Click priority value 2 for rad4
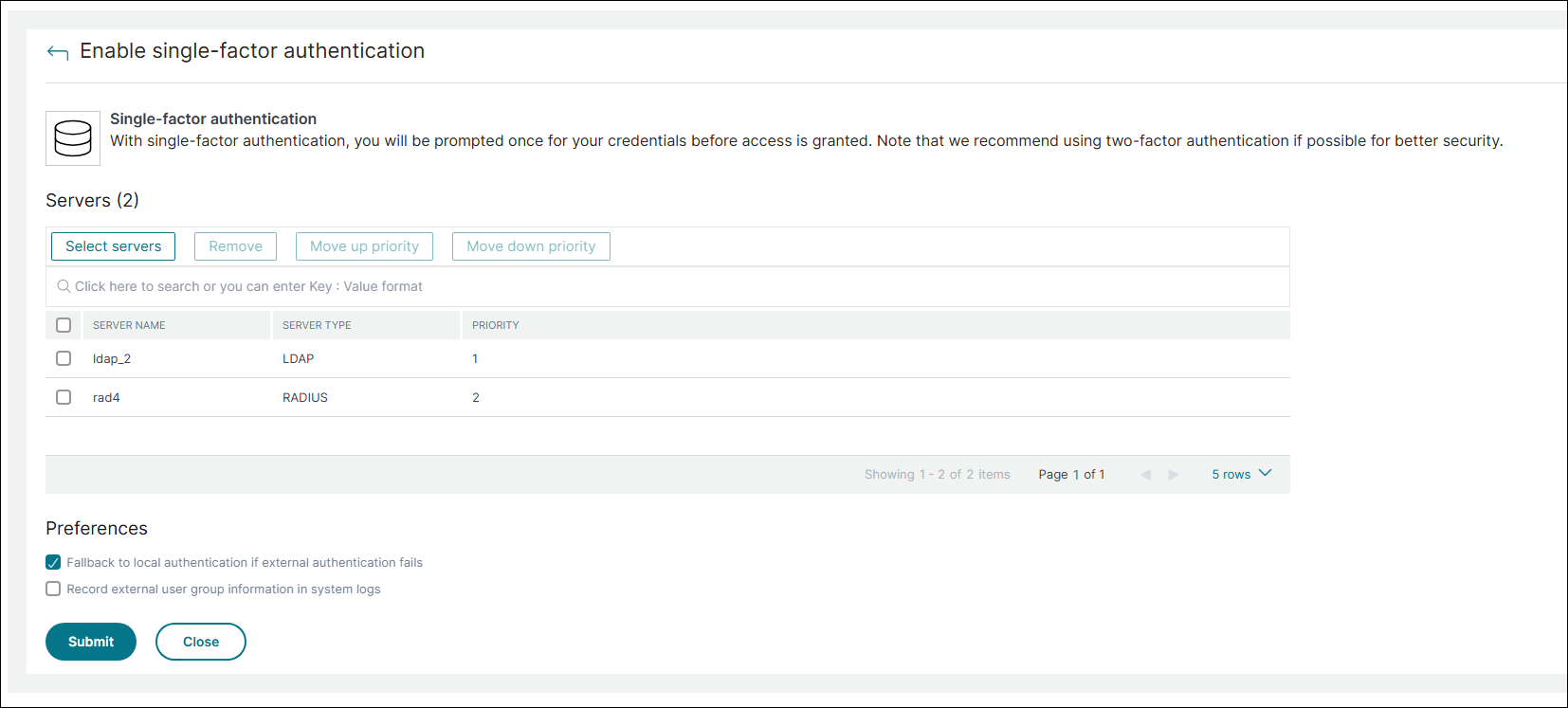 click(476, 397)
